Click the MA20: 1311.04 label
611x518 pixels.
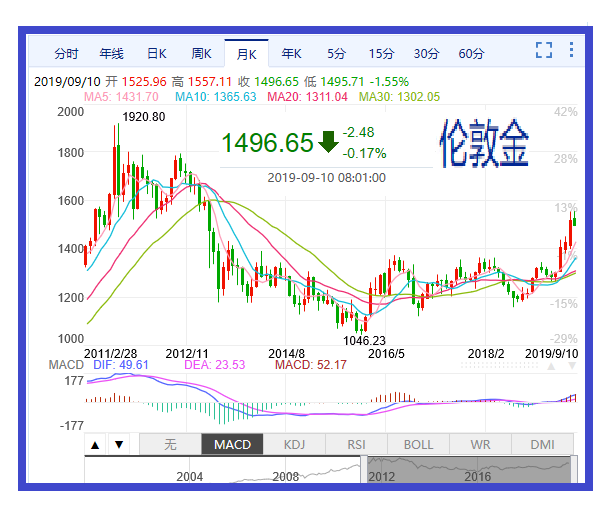(307, 97)
